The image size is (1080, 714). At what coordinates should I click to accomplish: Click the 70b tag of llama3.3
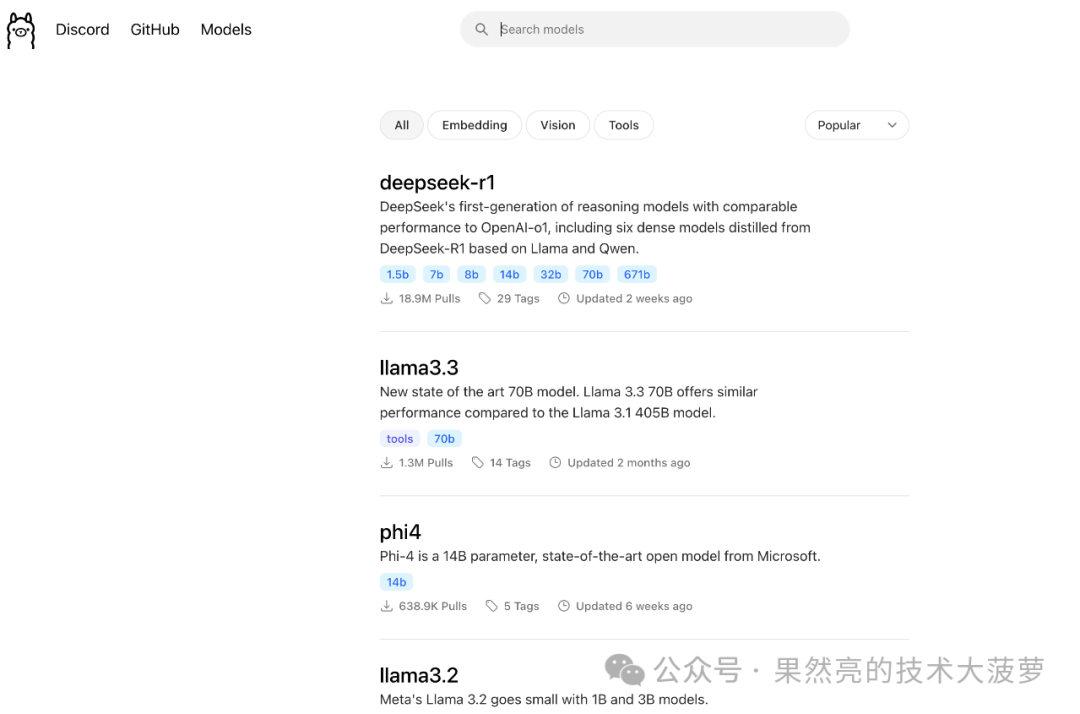click(x=444, y=439)
